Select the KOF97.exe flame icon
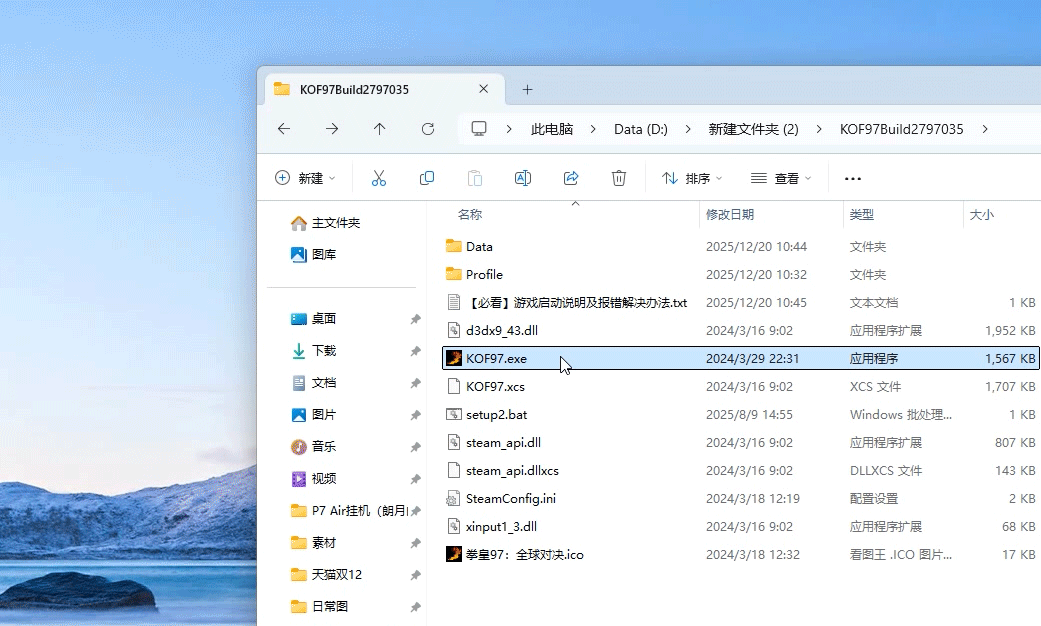The height and width of the screenshot is (626, 1041). (453, 358)
